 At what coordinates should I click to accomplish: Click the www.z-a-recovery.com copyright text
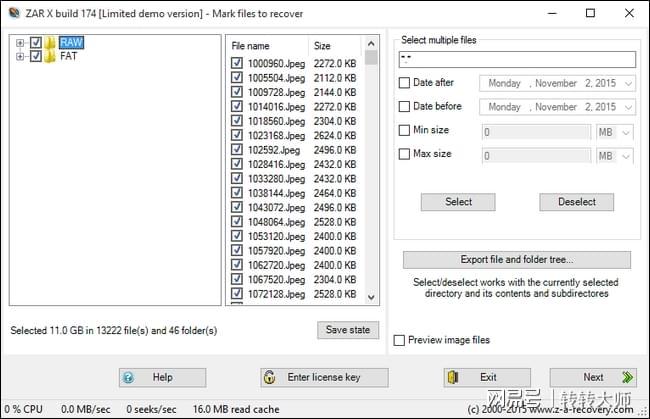[551, 409]
